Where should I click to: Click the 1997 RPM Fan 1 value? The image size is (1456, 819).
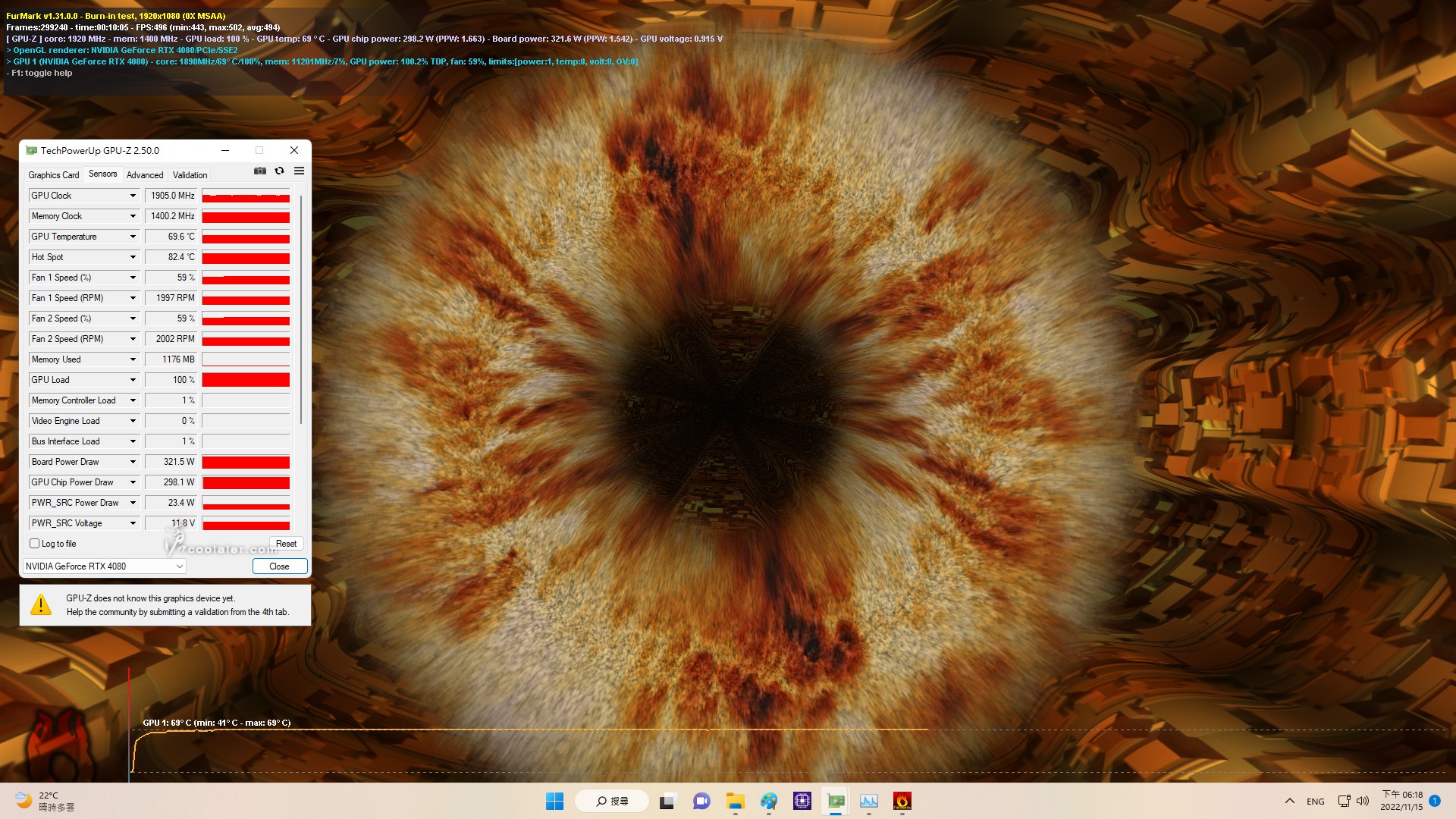(171, 298)
